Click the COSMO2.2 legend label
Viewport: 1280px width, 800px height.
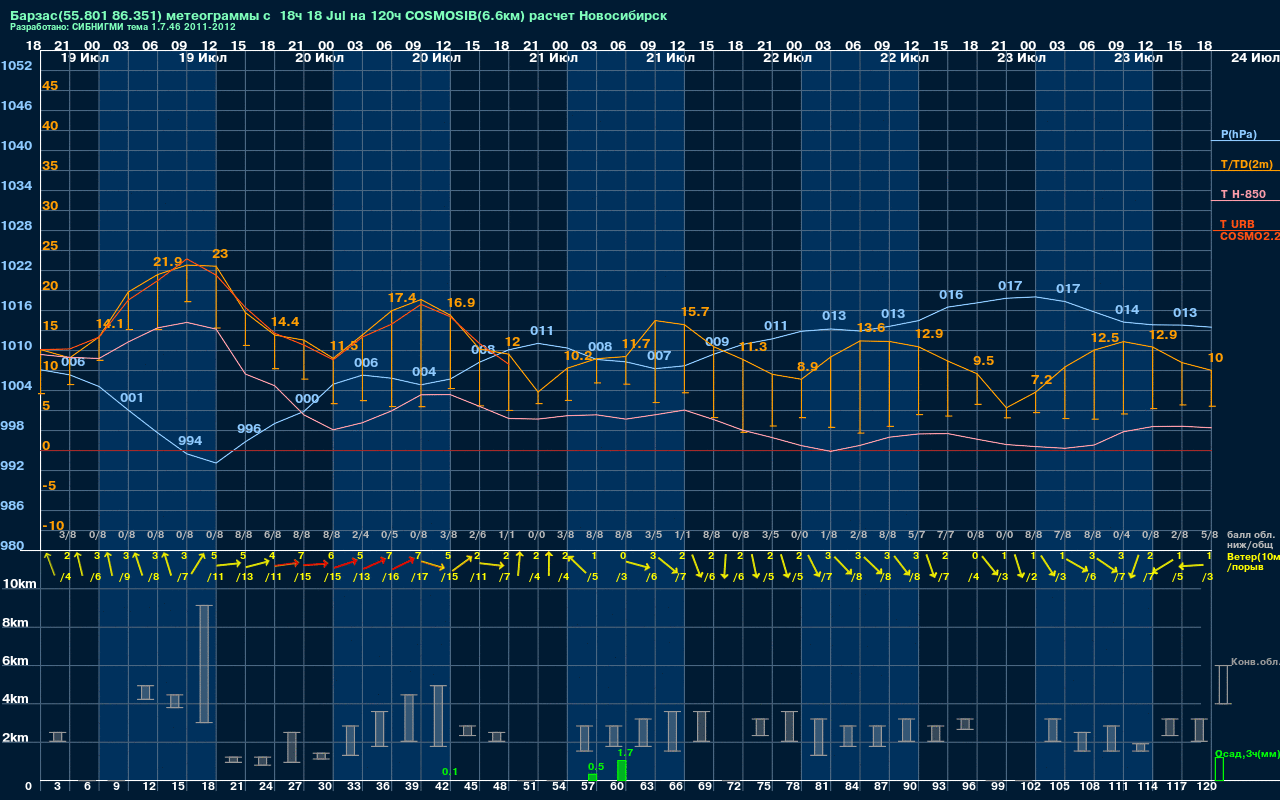1250,236
